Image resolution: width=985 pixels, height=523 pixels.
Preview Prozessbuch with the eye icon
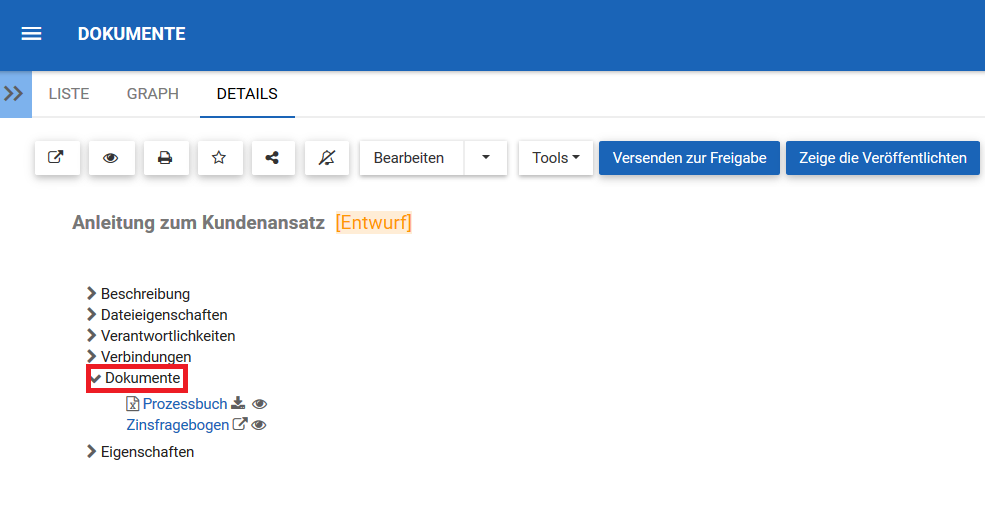pos(260,404)
